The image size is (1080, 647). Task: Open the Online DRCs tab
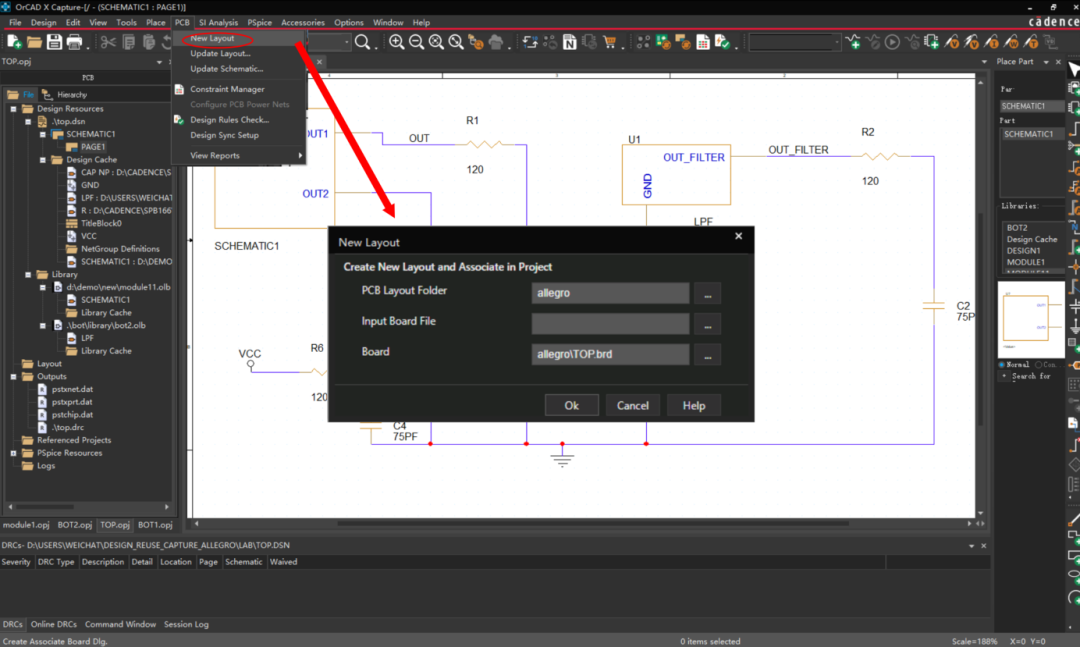53,624
